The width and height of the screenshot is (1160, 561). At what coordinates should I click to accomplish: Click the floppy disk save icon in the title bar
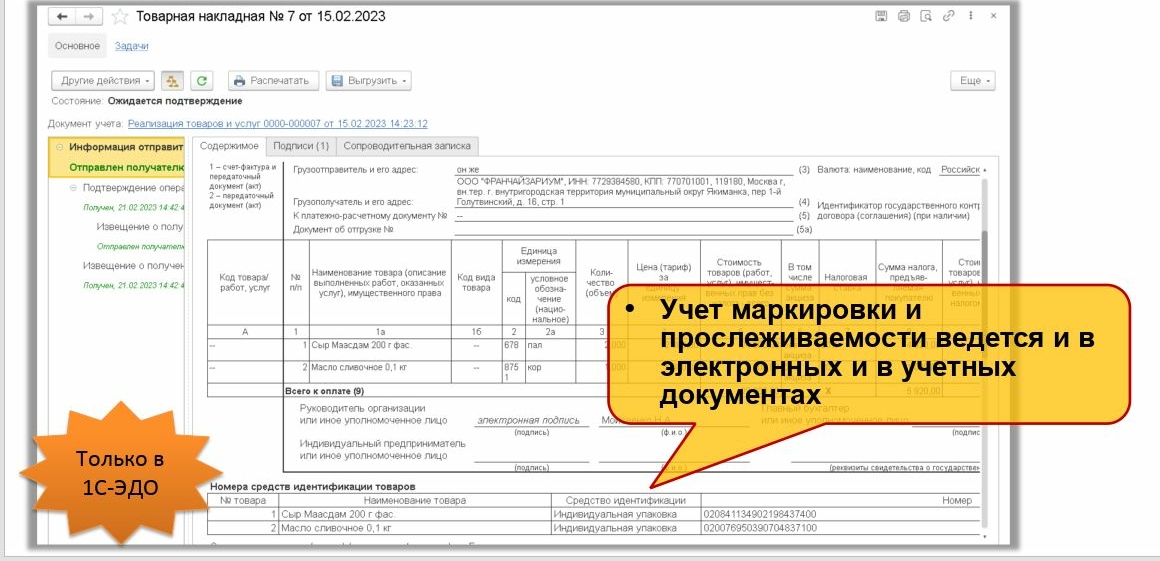coord(881,16)
